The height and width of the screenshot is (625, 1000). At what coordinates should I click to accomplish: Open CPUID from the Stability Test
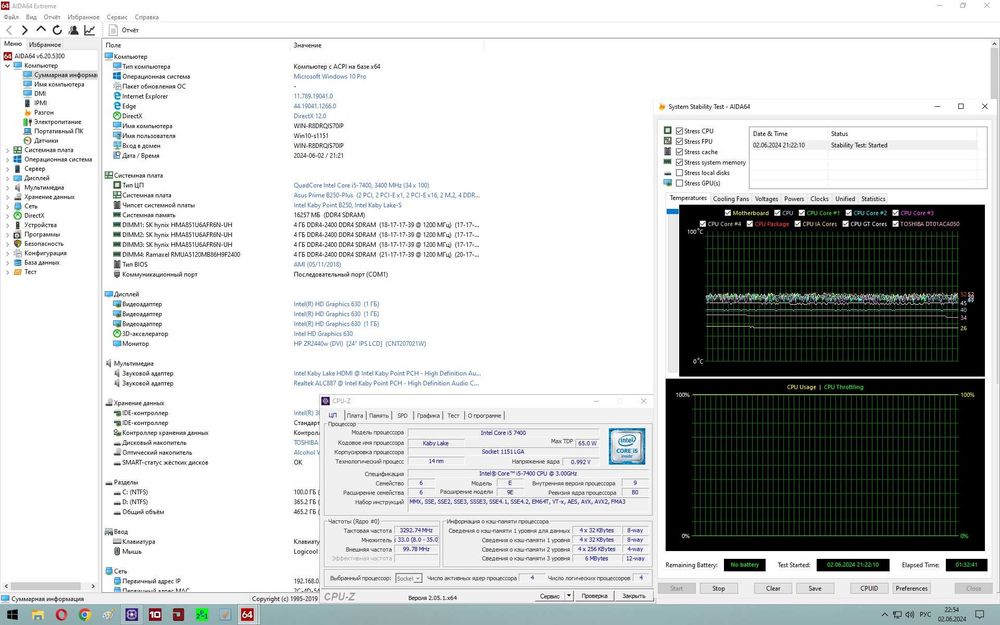point(869,588)
